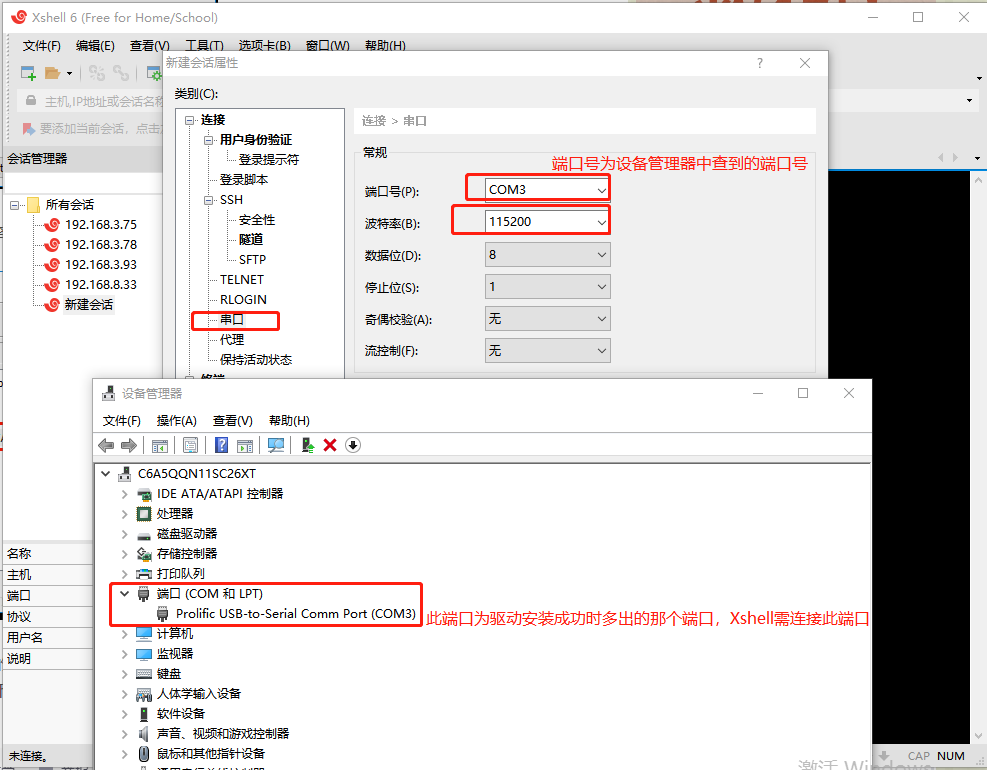Click the Prolific USB-to-Serial port device icon
987x770 pixels.
tap(163, 613)
